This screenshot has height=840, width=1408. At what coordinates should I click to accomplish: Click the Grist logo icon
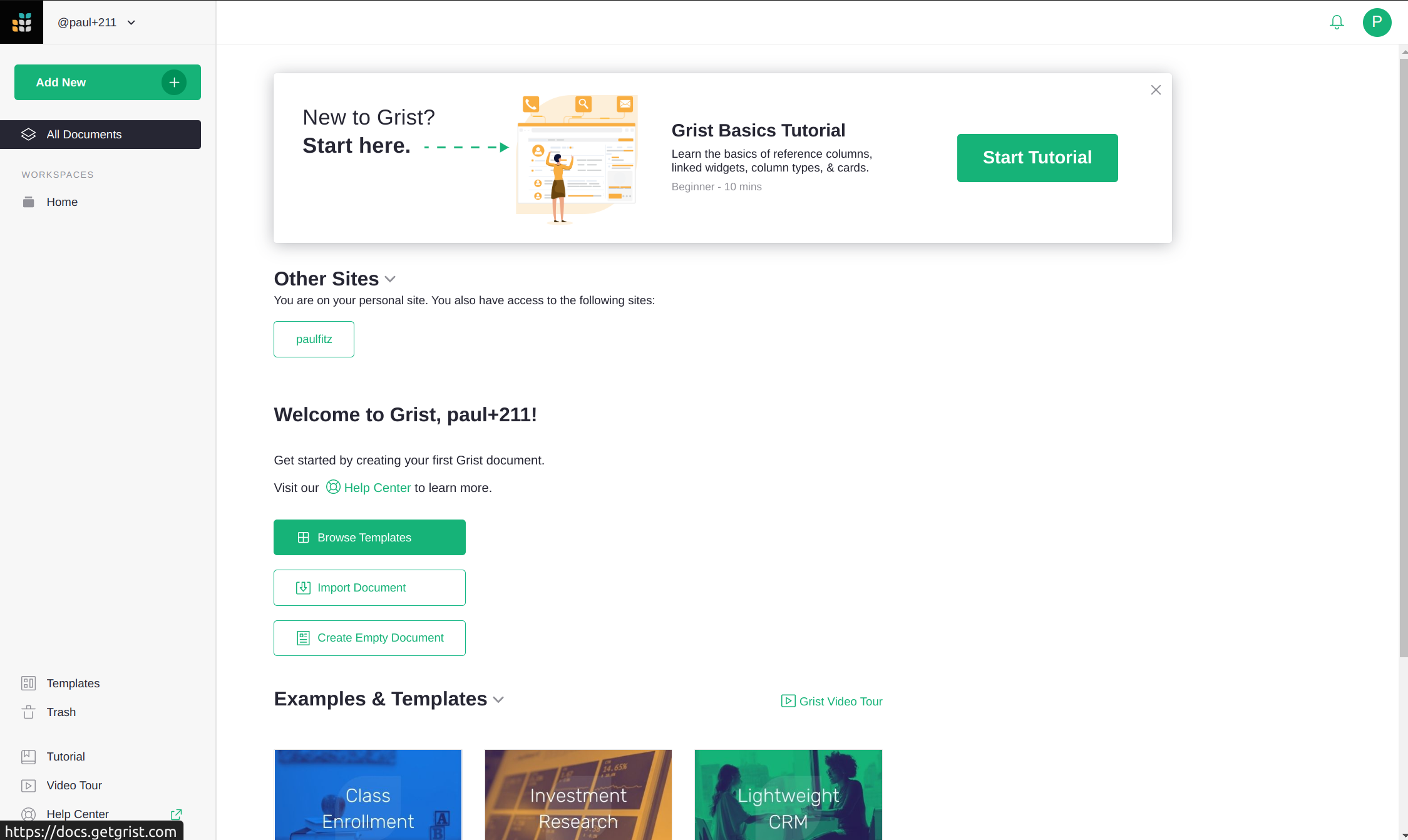pos(21,22)
